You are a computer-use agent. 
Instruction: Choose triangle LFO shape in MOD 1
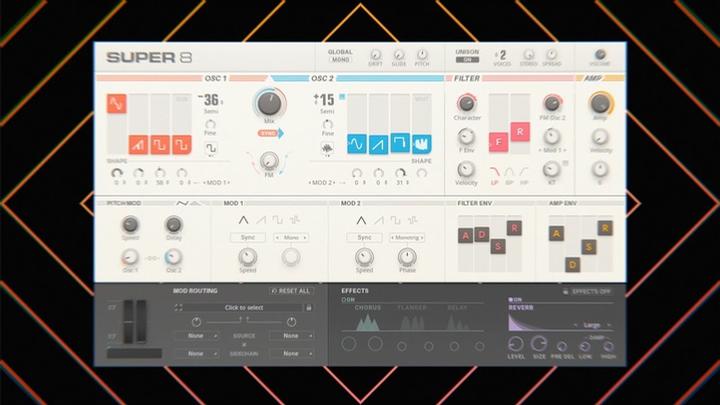(243, 220)
